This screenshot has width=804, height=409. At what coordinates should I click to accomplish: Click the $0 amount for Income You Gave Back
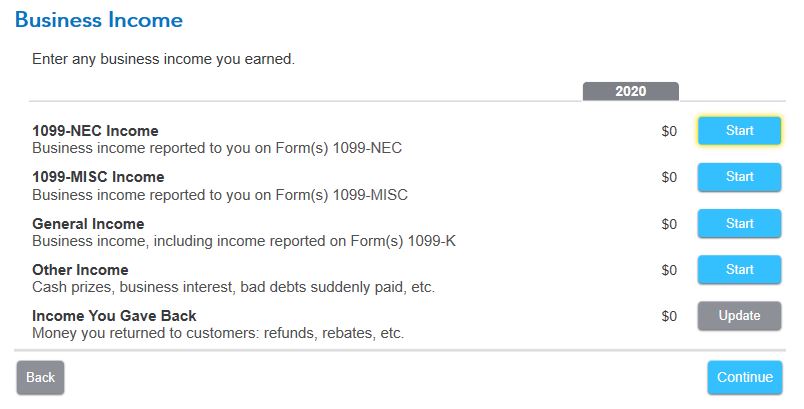pos(669,316)
